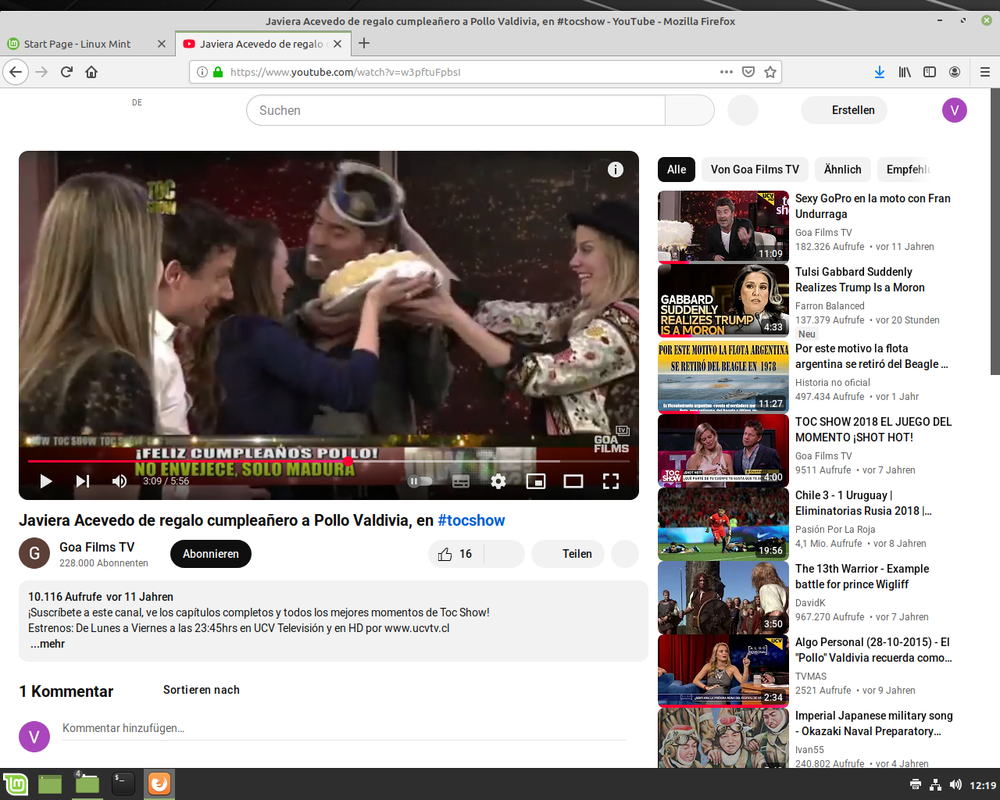The width and height of the screenshot is (1000, 800).
Task: Go back in Firefox
Action: 16,72
